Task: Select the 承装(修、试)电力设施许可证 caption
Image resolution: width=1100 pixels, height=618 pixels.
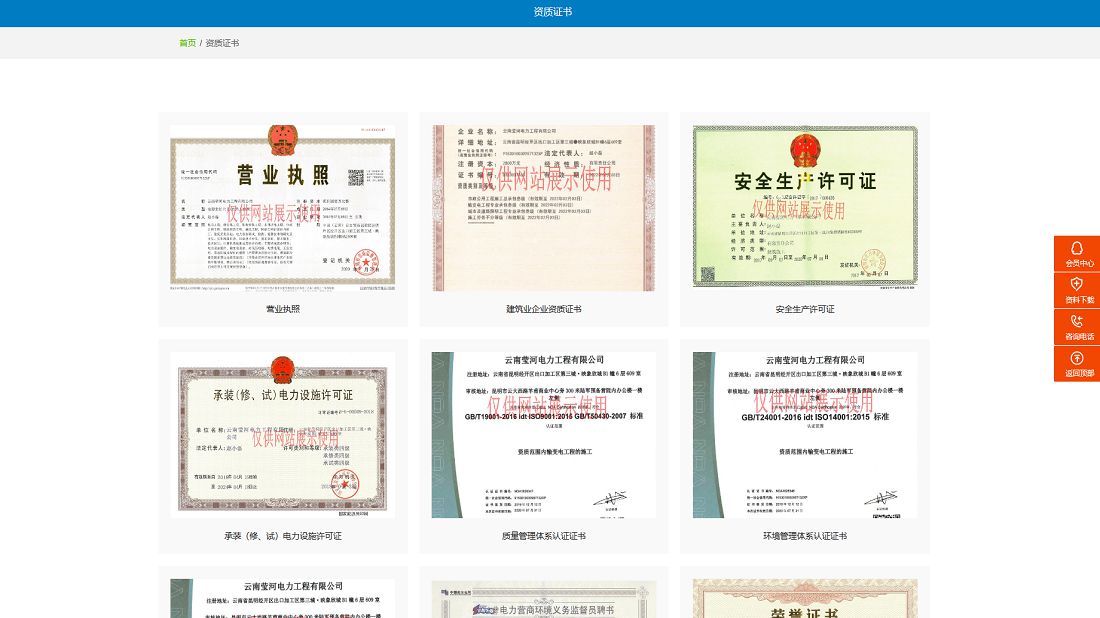Action: (283, 536)
